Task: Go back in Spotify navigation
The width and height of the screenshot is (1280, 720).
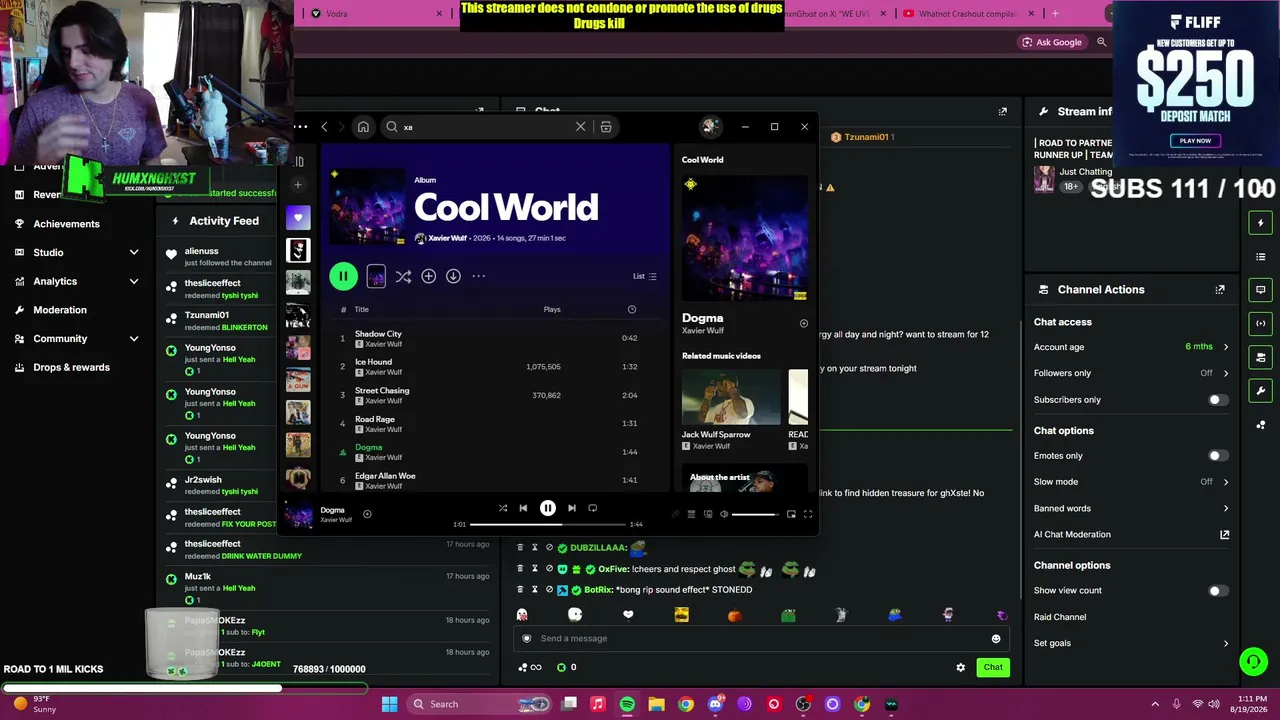Action: [x=324, y=127]
